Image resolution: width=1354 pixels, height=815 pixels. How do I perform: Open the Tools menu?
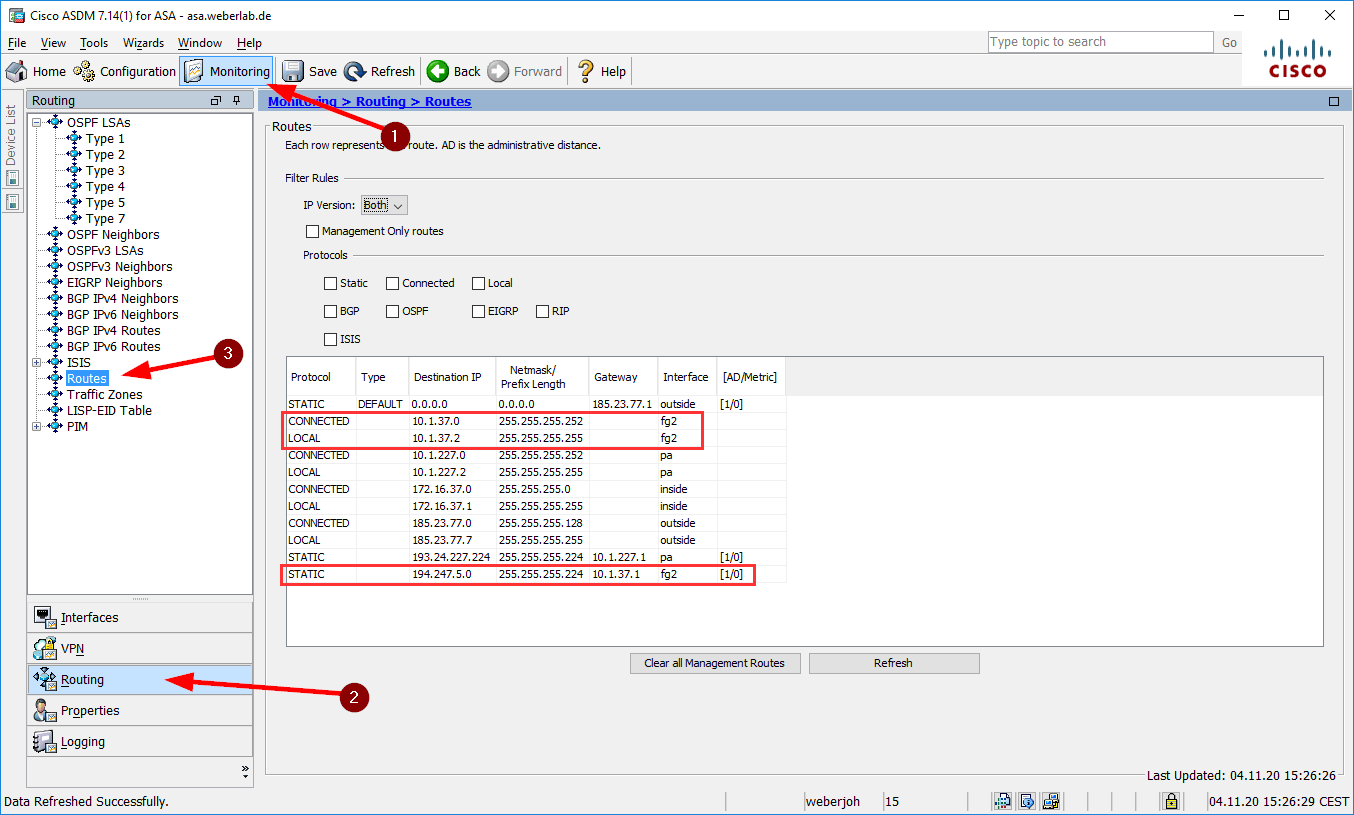94,43
